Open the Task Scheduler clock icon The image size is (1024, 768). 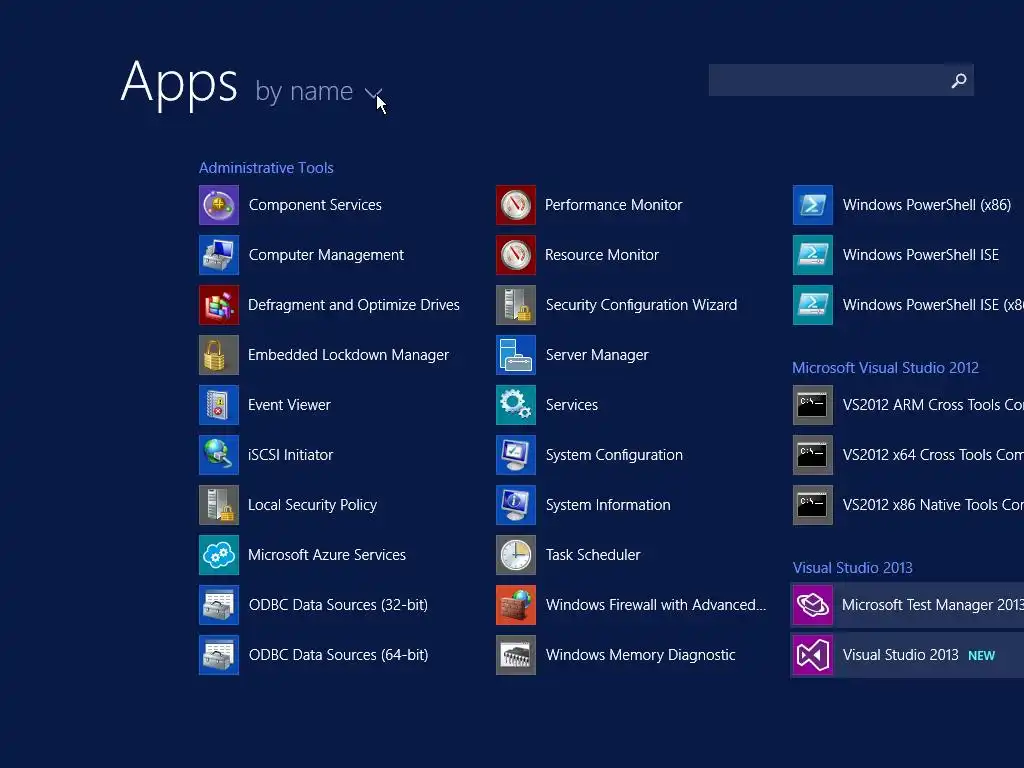point(516,555)
